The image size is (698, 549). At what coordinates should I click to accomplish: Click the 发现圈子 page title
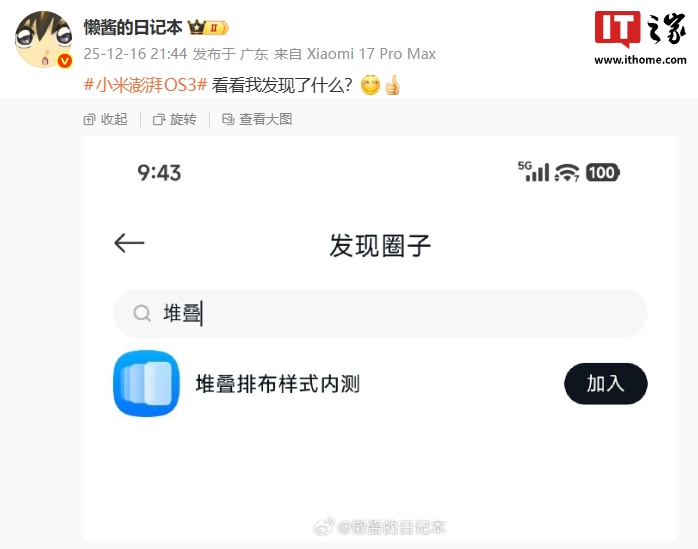pos(380,245)
